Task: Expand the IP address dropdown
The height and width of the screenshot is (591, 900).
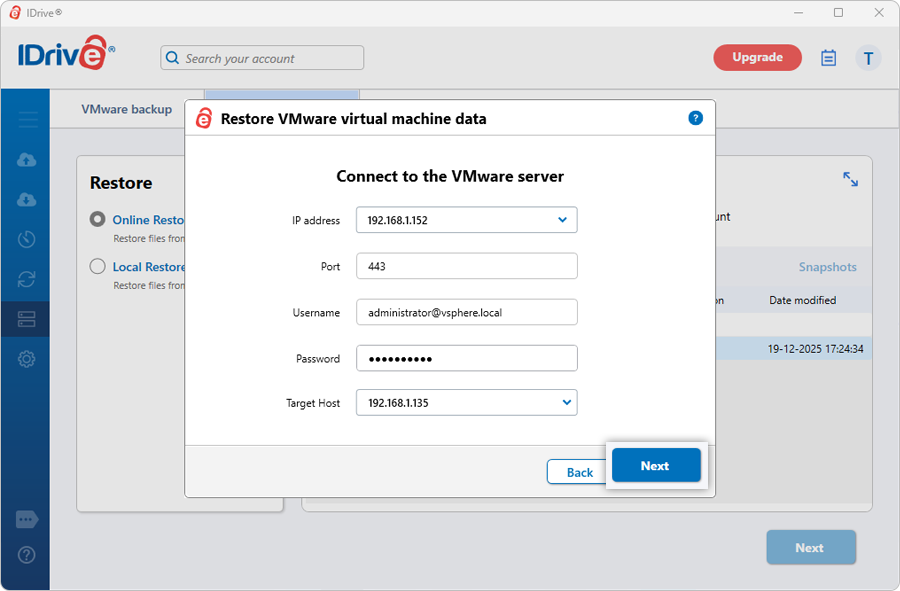Action: [x=562, y=220]
